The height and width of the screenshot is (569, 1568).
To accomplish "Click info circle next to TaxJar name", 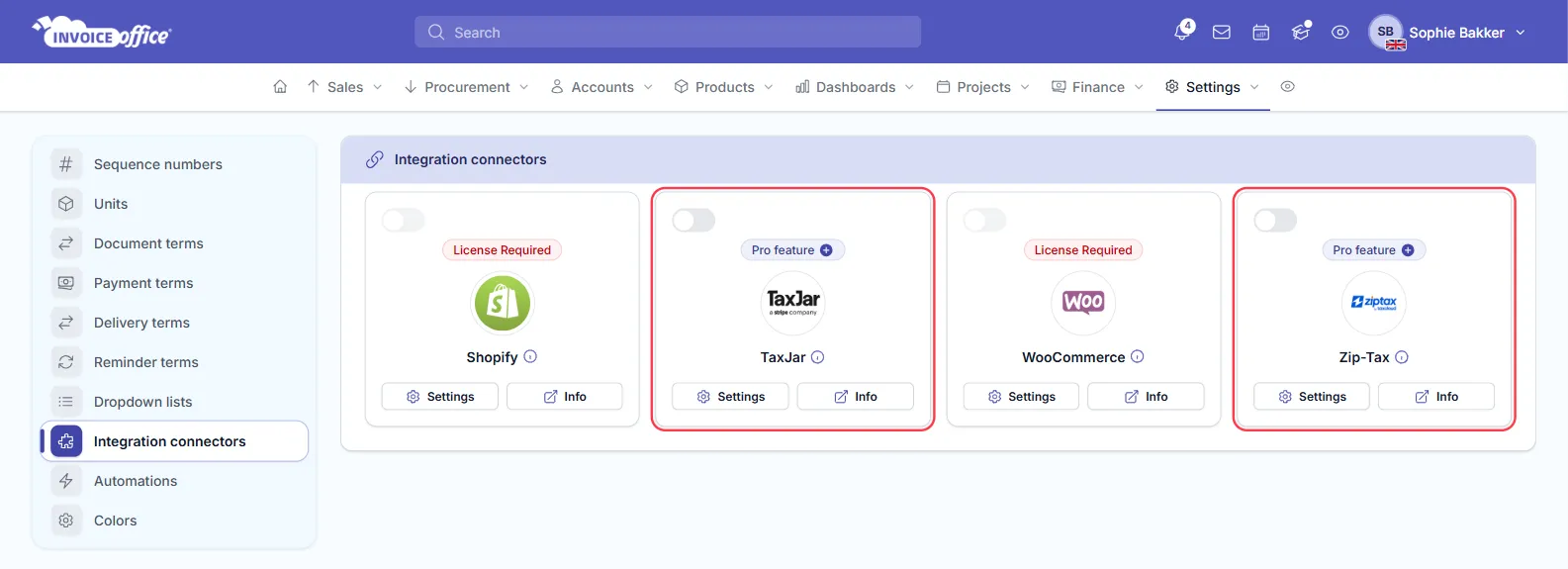I will (x=818, y=357).
